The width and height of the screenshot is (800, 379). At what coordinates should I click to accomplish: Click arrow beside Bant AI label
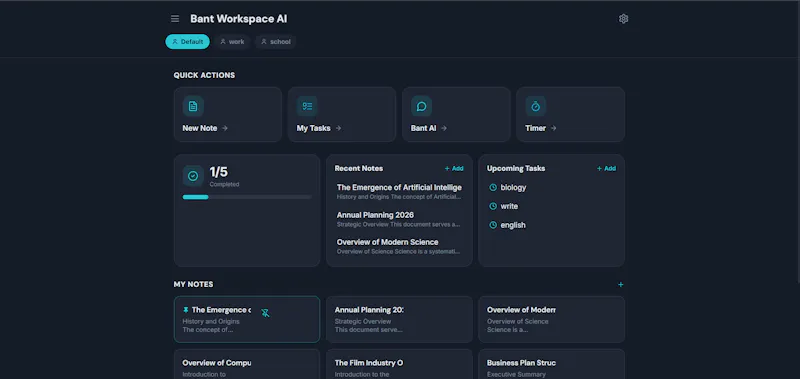coord(444,129)
